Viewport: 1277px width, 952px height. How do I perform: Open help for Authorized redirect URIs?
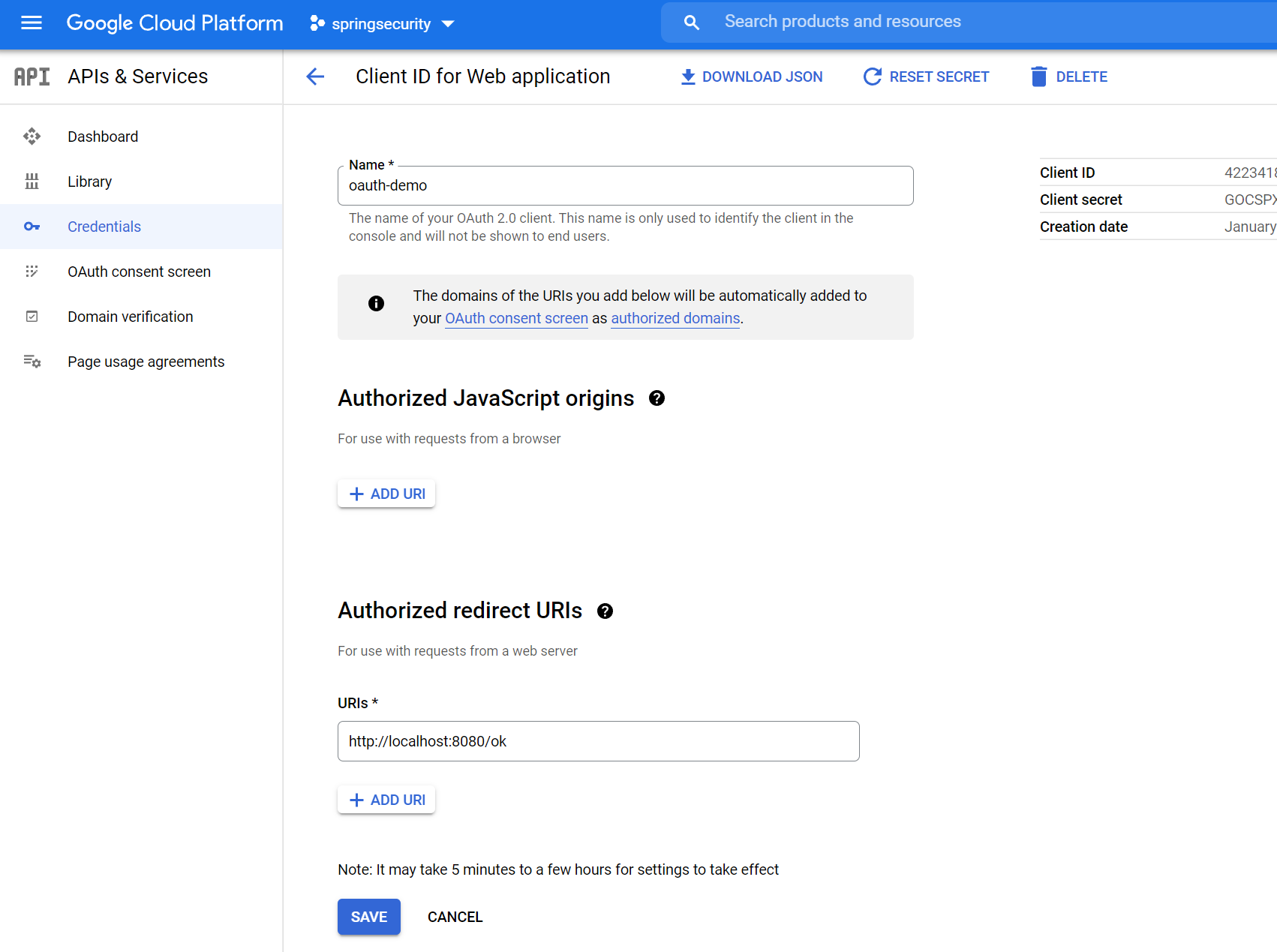point(605,611)
